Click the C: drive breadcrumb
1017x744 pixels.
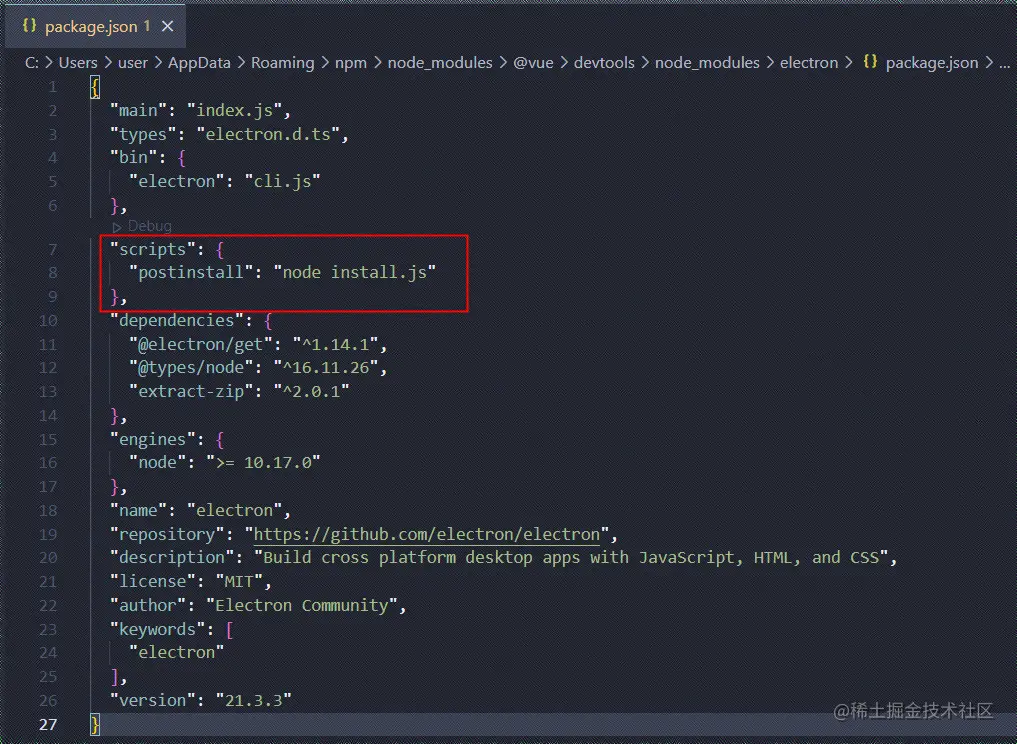tap(32, 62)
